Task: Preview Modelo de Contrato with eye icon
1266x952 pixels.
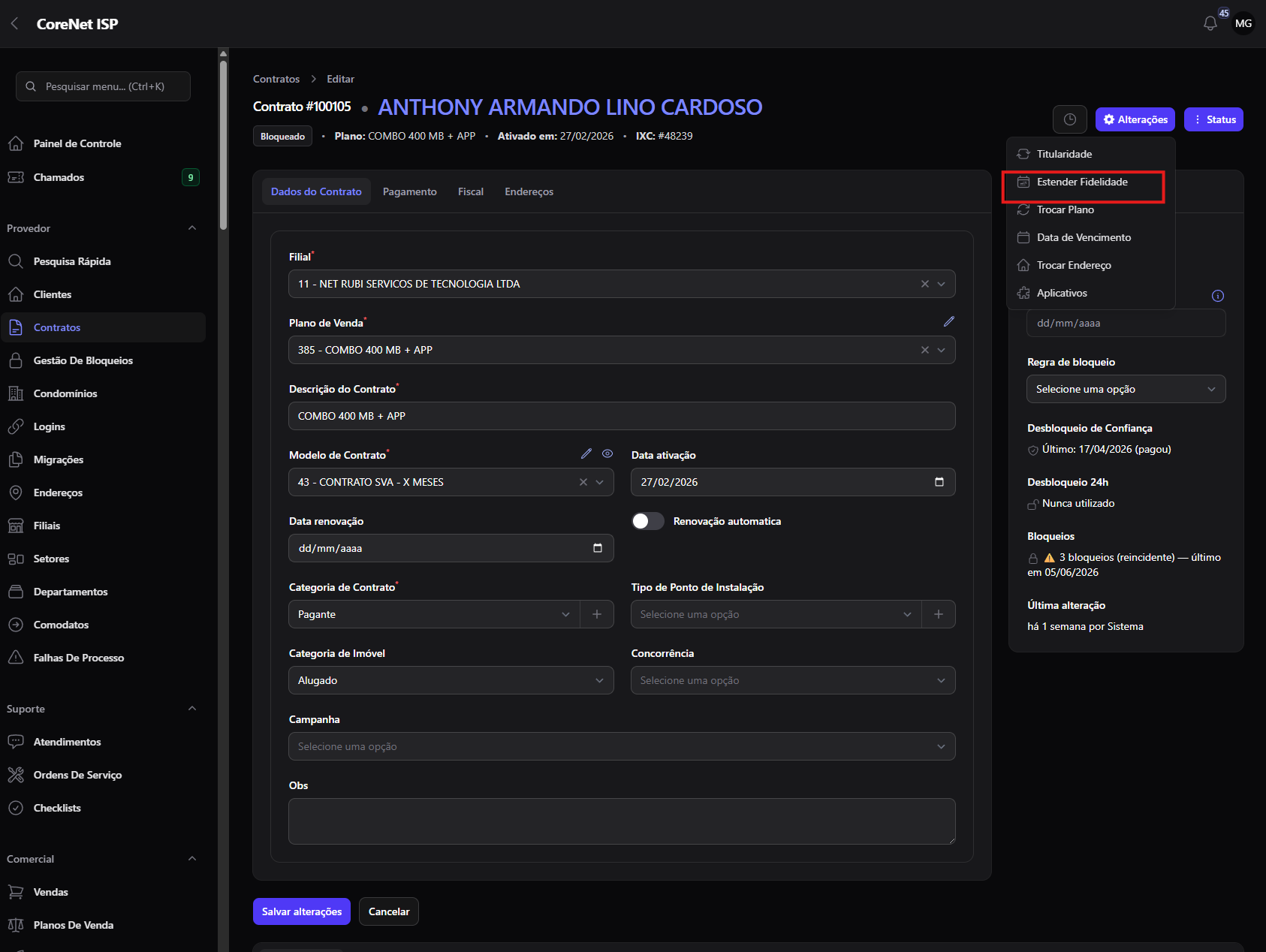Action: [x=607, y=453]
